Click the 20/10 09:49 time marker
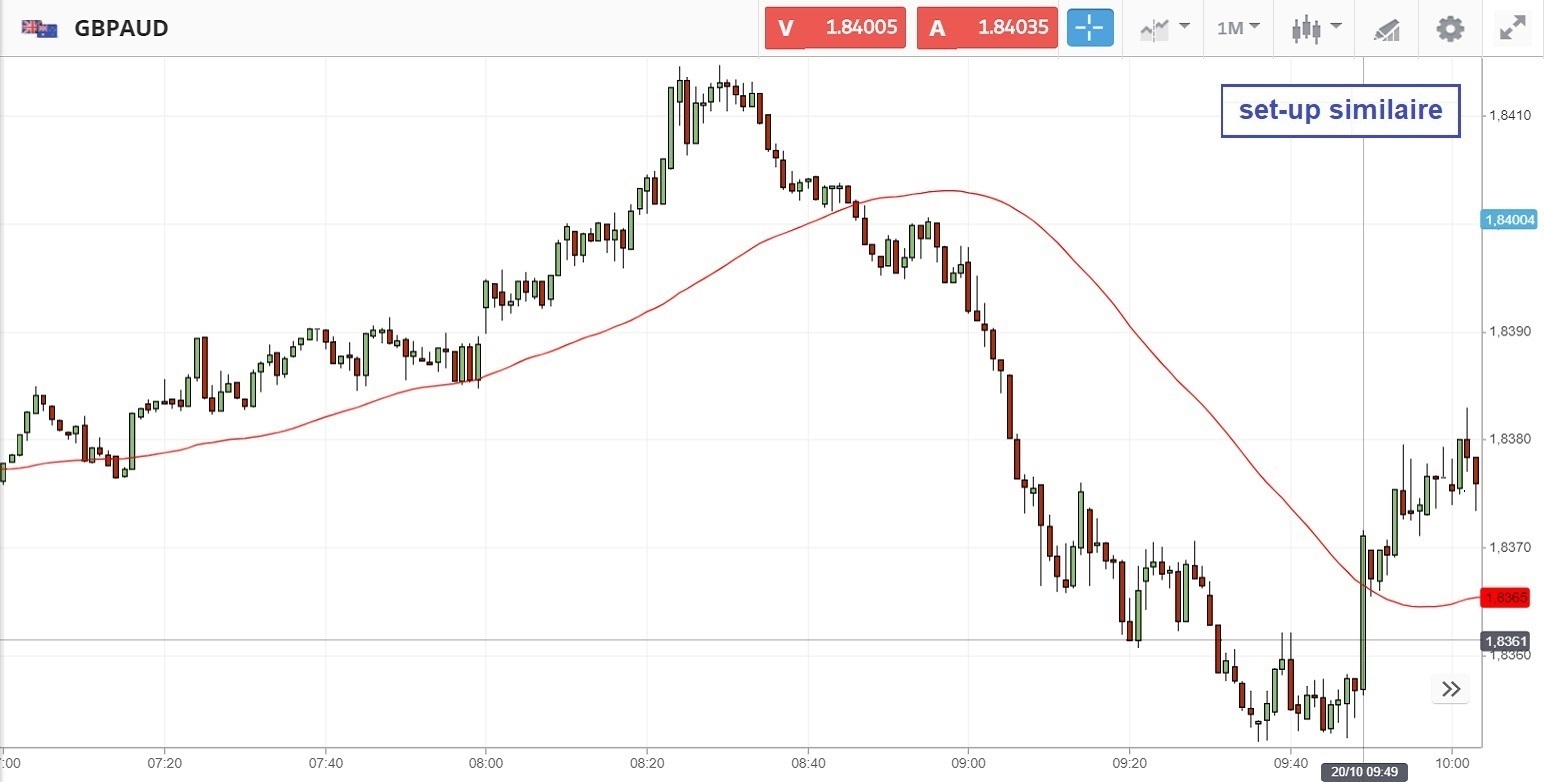Screen dimensions: 1544x782 1365,771
